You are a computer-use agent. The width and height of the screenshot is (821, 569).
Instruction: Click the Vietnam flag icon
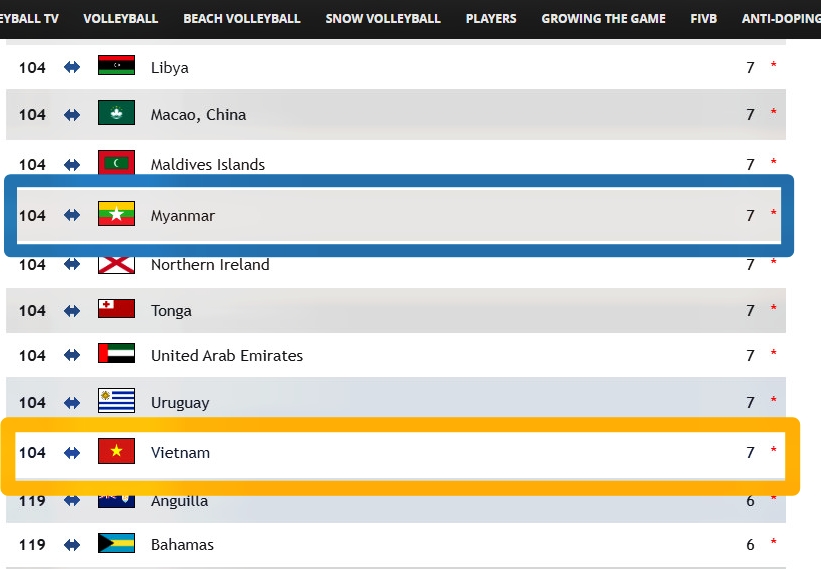(116, 451)
